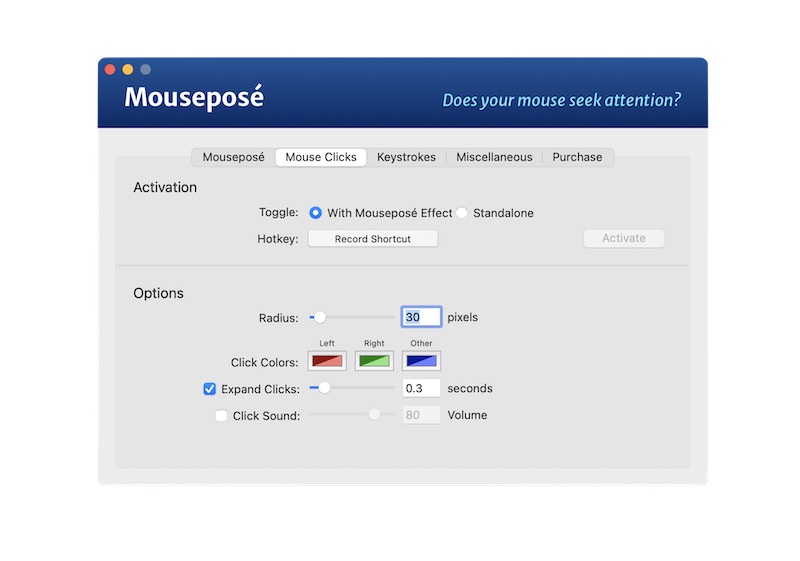This screenshot has height=561, width=800.
Task: Click the Mouseposé logo title
Action: tap(194, 97)
